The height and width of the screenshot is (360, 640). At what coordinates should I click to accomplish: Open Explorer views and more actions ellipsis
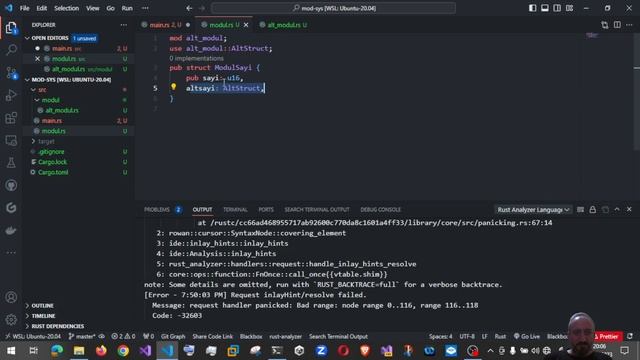point(124,25)
